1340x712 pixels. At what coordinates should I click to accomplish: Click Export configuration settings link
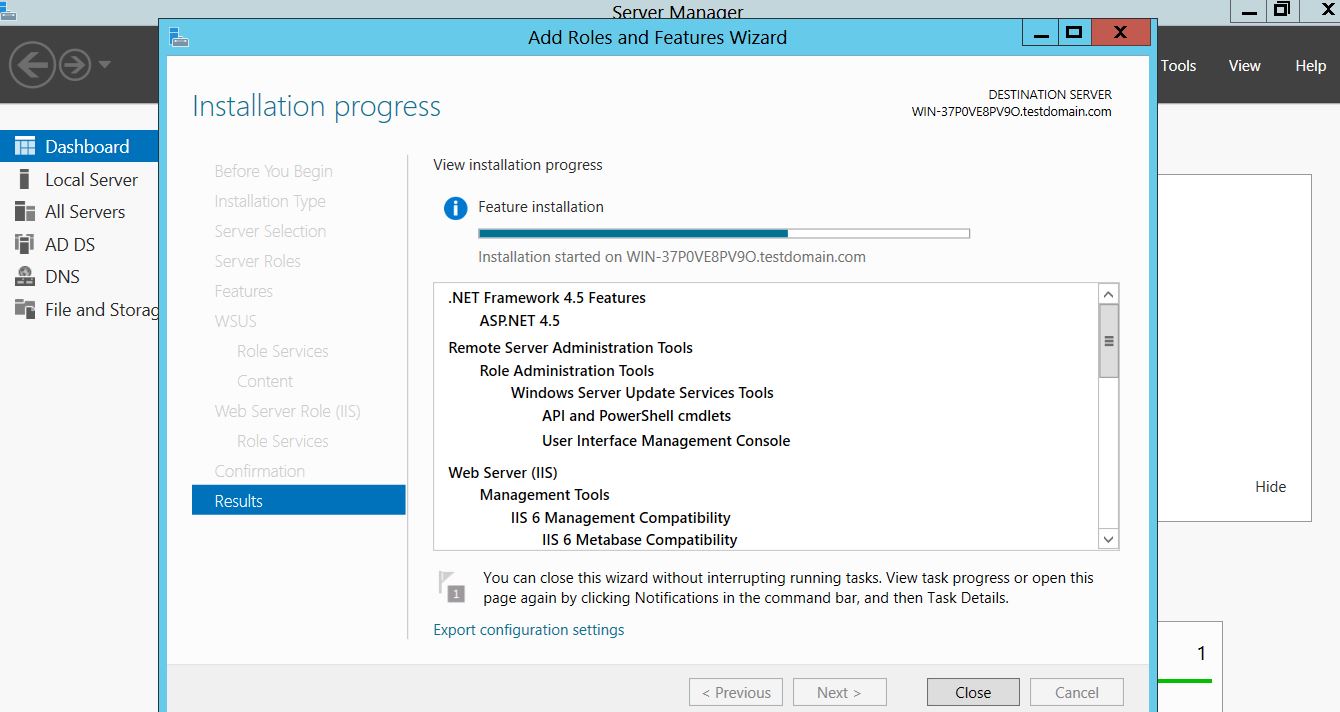528,630
